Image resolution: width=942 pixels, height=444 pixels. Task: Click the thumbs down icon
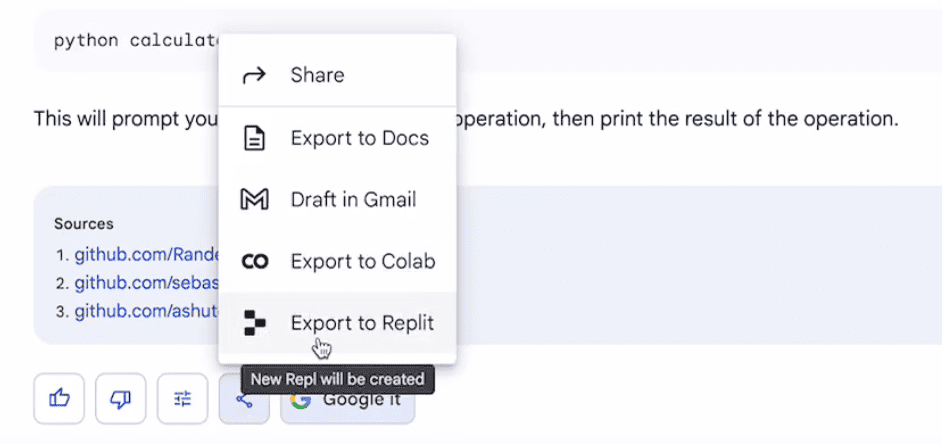point(121,398)
